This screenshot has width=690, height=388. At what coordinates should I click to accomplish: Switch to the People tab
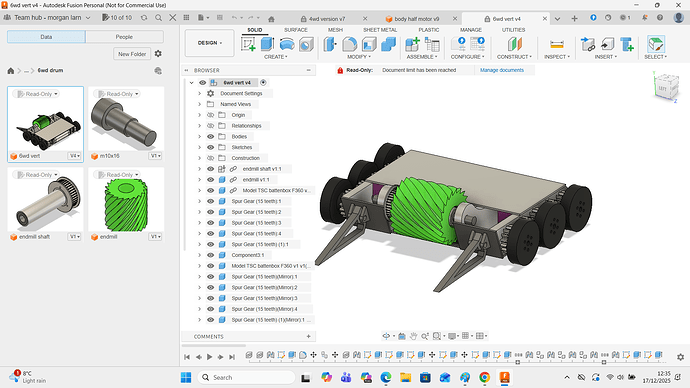click(x=124, y=37)
